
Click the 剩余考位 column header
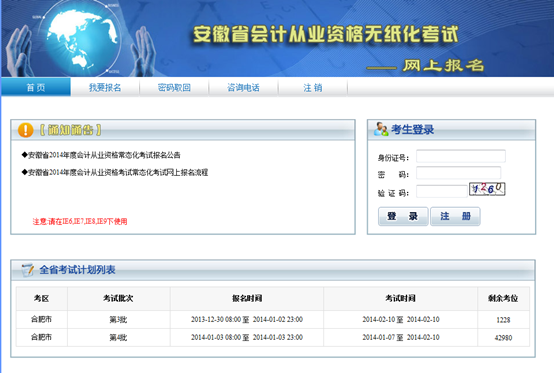(x=503, y=298)
